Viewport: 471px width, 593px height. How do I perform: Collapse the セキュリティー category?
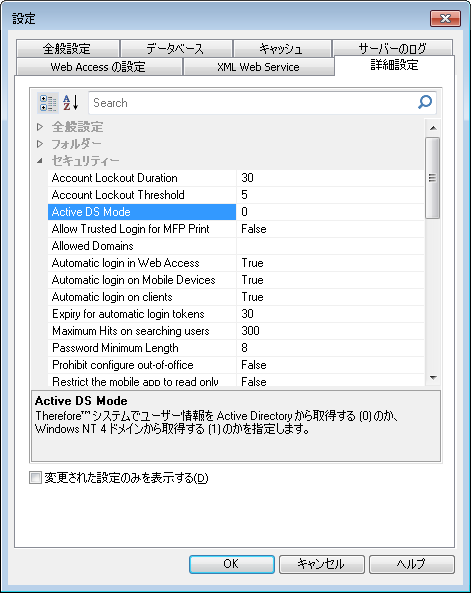tap(40, 161)
